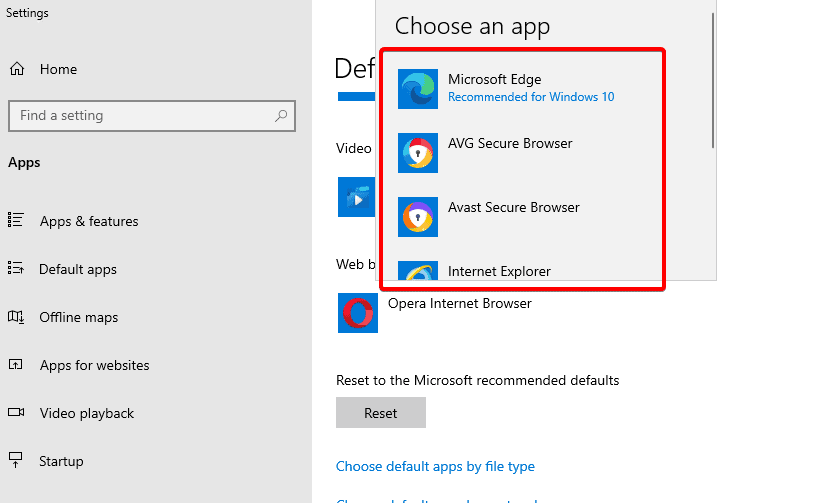This screenshot has height=503, width=815.
Task: Open Apps for websites settings
Action: [94, 365]
